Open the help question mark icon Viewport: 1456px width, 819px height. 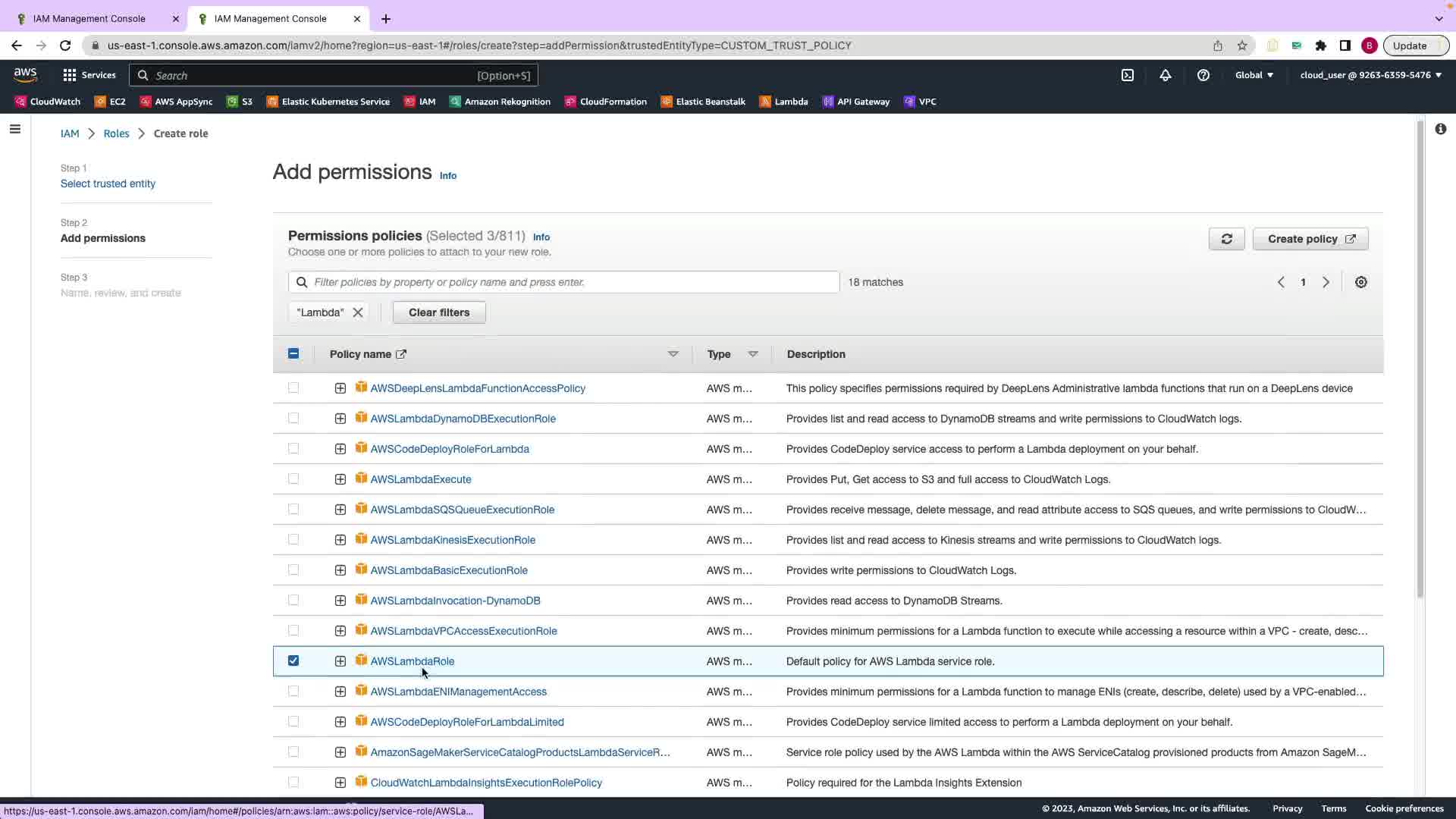(1203, 75)
